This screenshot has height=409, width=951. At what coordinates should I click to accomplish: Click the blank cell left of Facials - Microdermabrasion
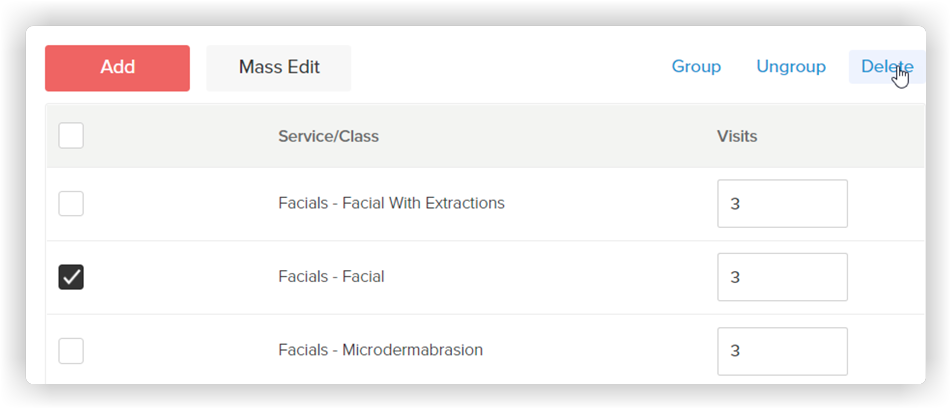(176, 351)
